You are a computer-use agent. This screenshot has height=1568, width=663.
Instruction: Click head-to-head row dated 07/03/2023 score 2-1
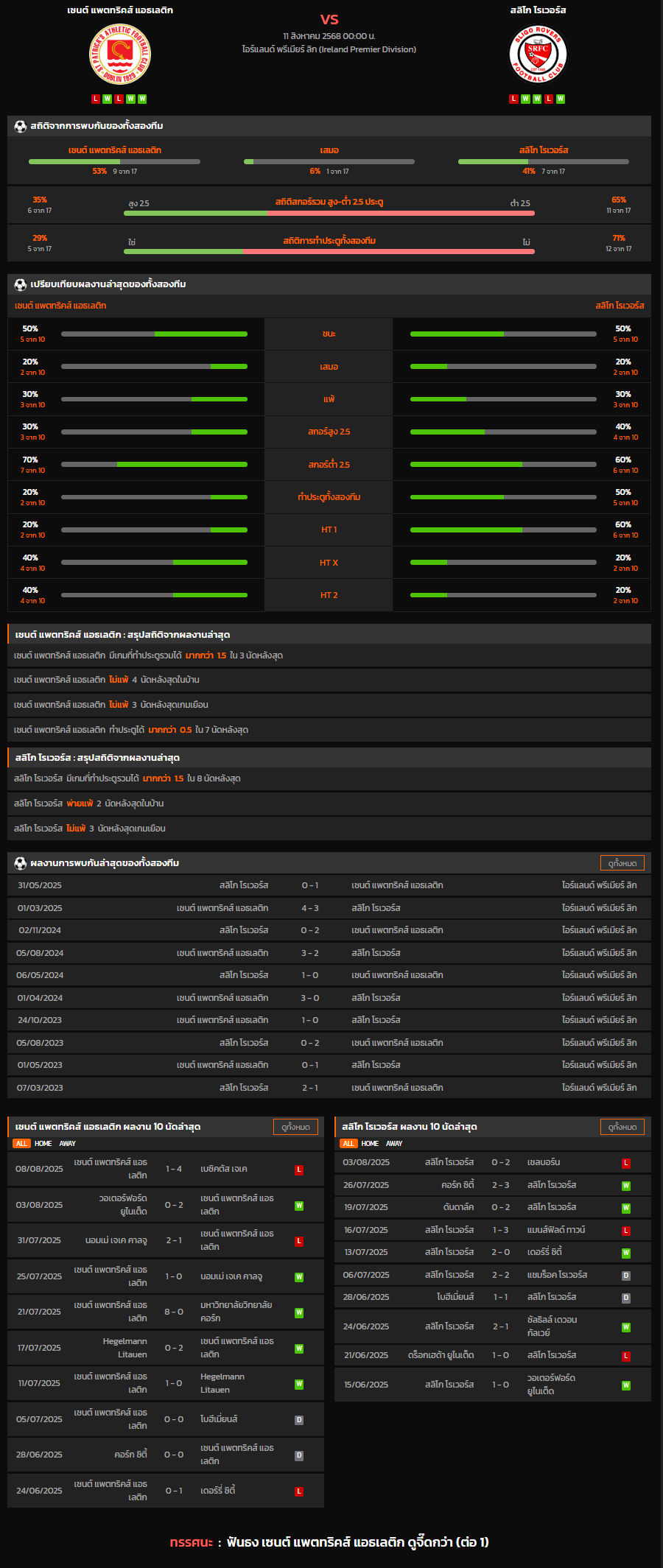click(x=329, y=1088)
